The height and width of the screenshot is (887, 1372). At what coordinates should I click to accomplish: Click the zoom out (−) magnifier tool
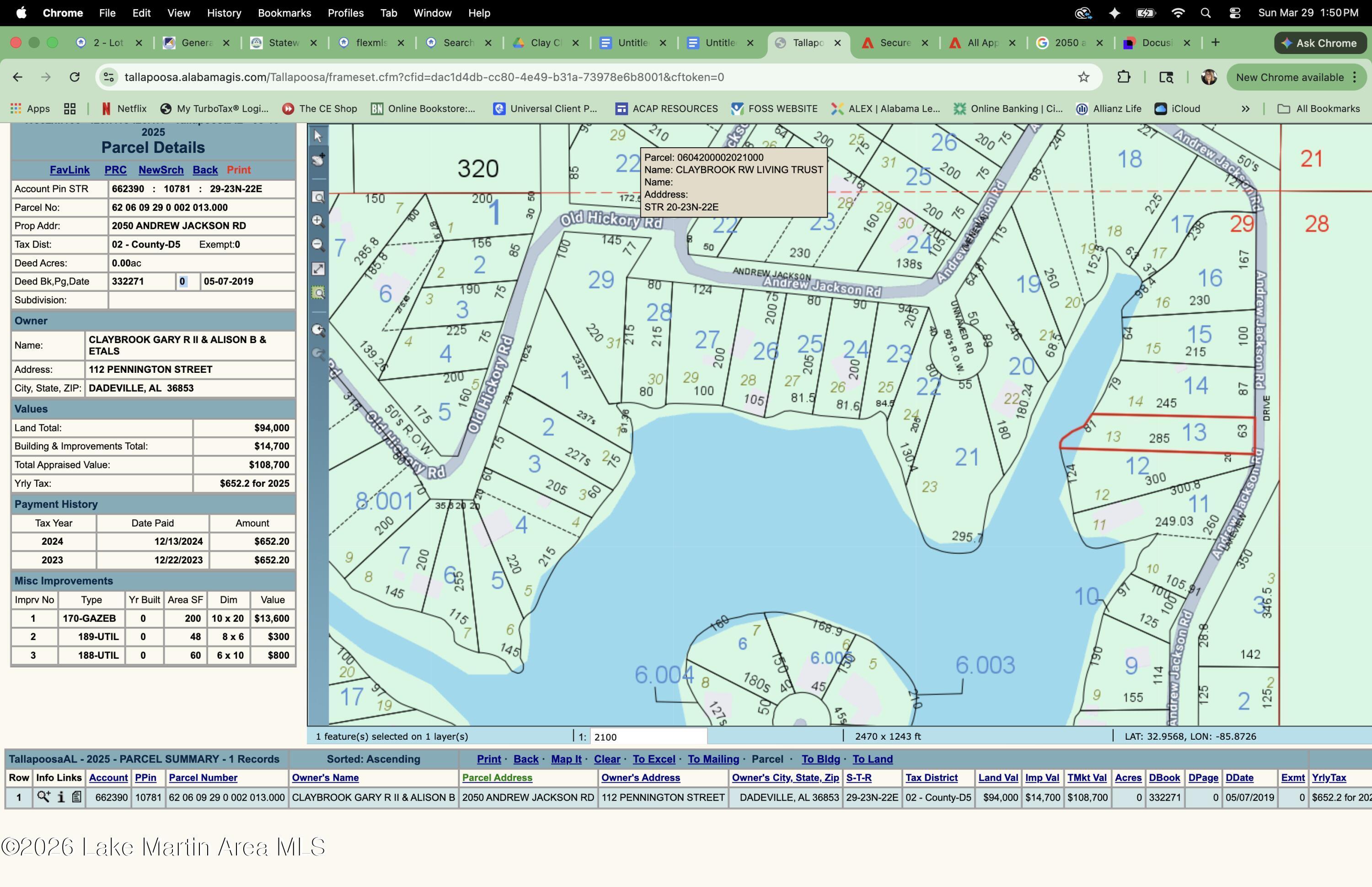(x=318, y=245)
